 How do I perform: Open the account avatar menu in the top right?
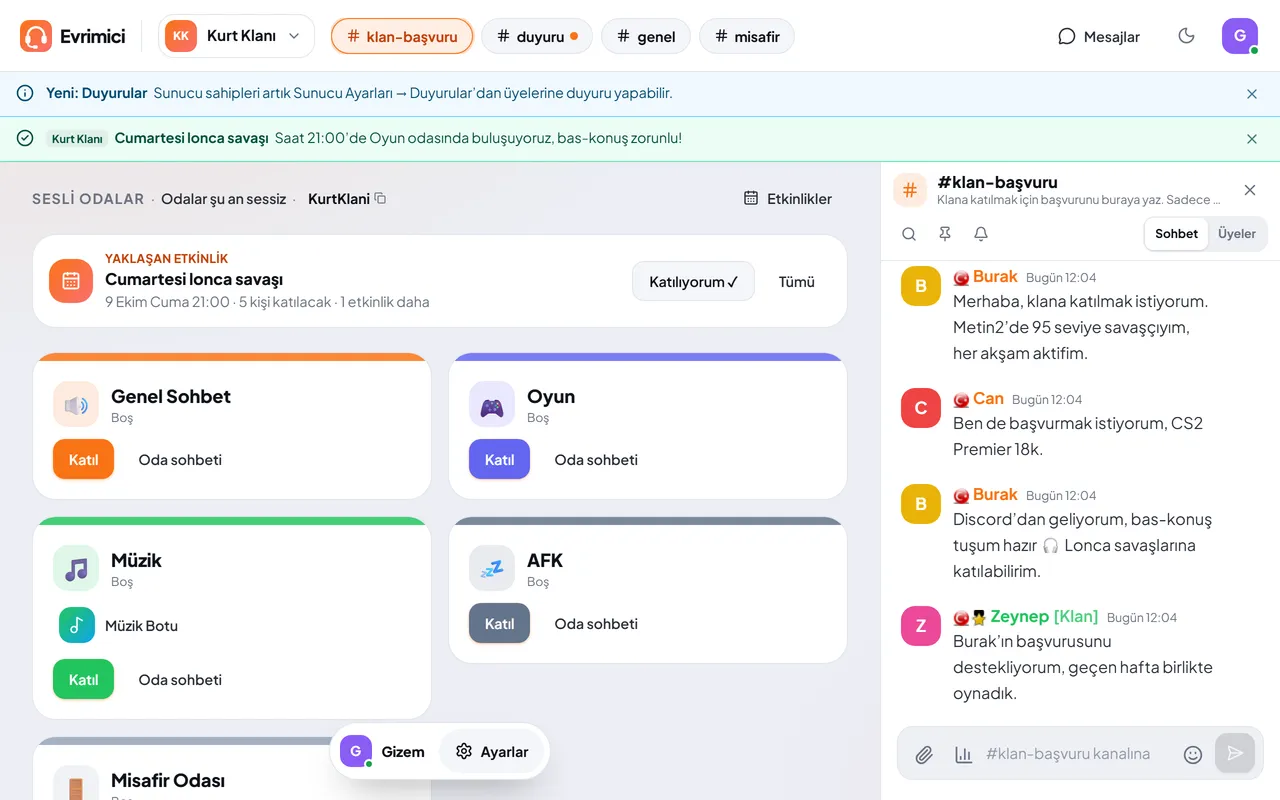pyautogui.click(x=1240, y=36)
